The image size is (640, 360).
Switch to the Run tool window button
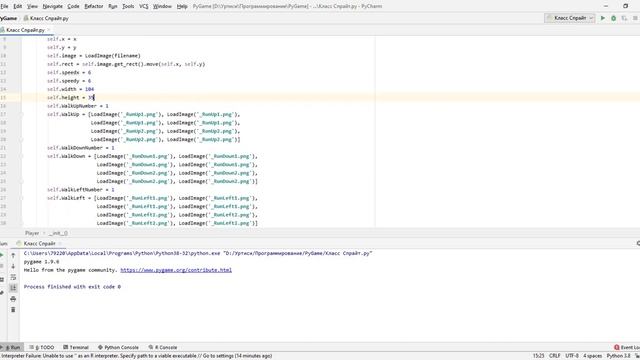[x=11, y=347]
